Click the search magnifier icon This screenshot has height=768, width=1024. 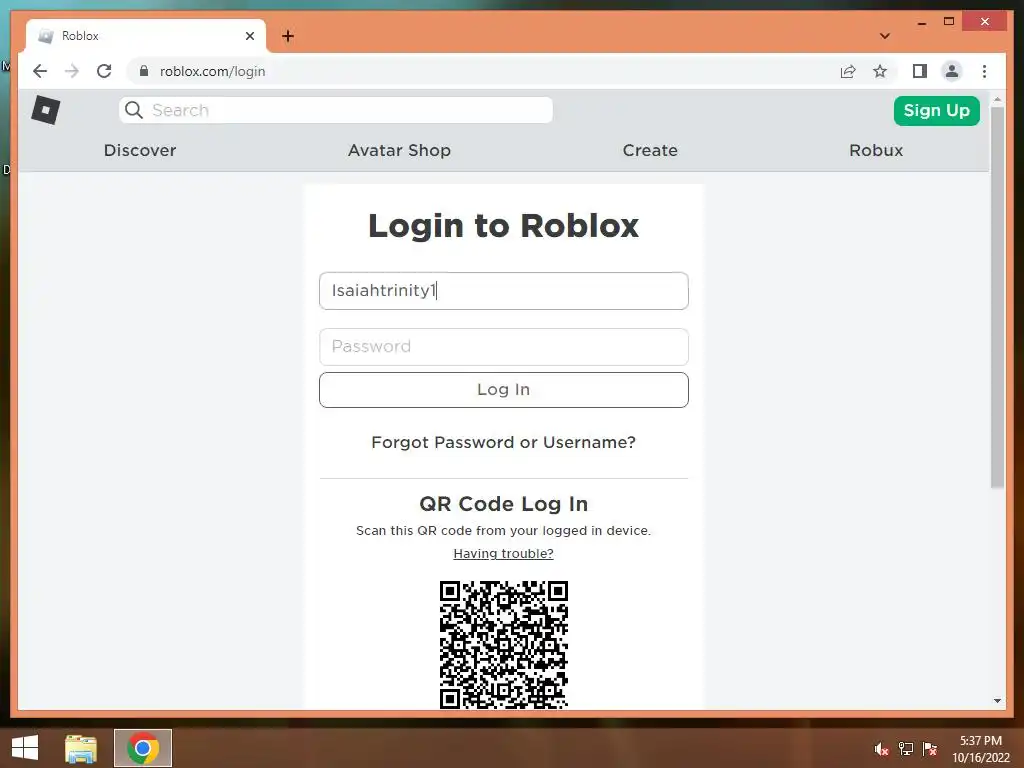pyautogui.click(x=134, y=110)
